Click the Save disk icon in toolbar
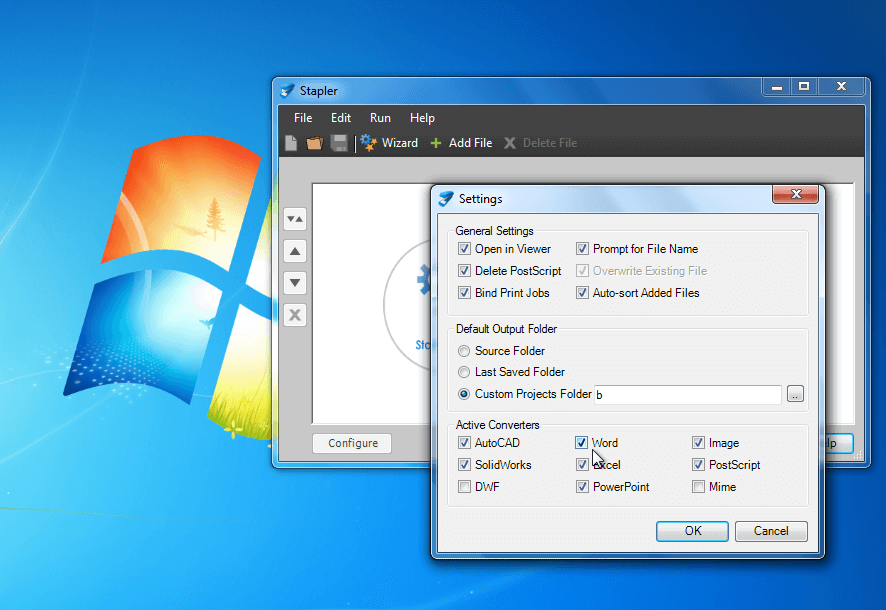Image resolution: width=886 pixels, height=610 pixels. (x=339, y=143)
